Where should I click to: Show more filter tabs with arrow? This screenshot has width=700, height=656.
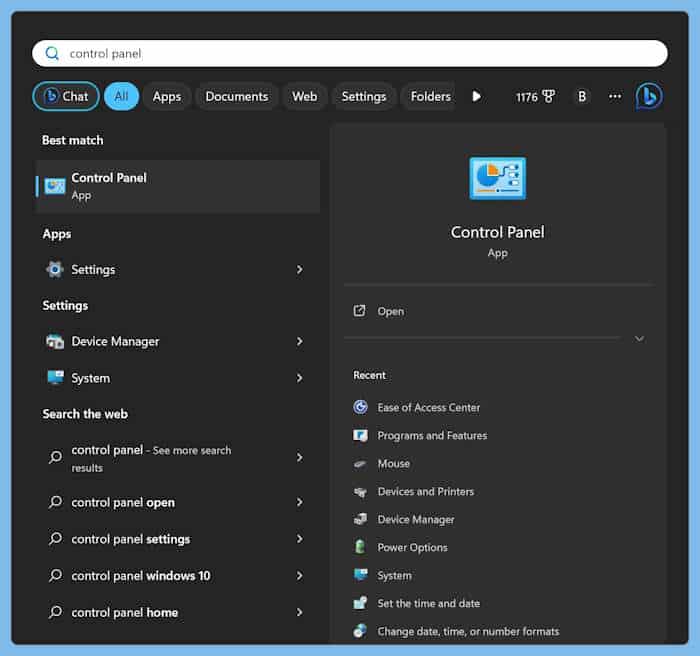point(476,96)
